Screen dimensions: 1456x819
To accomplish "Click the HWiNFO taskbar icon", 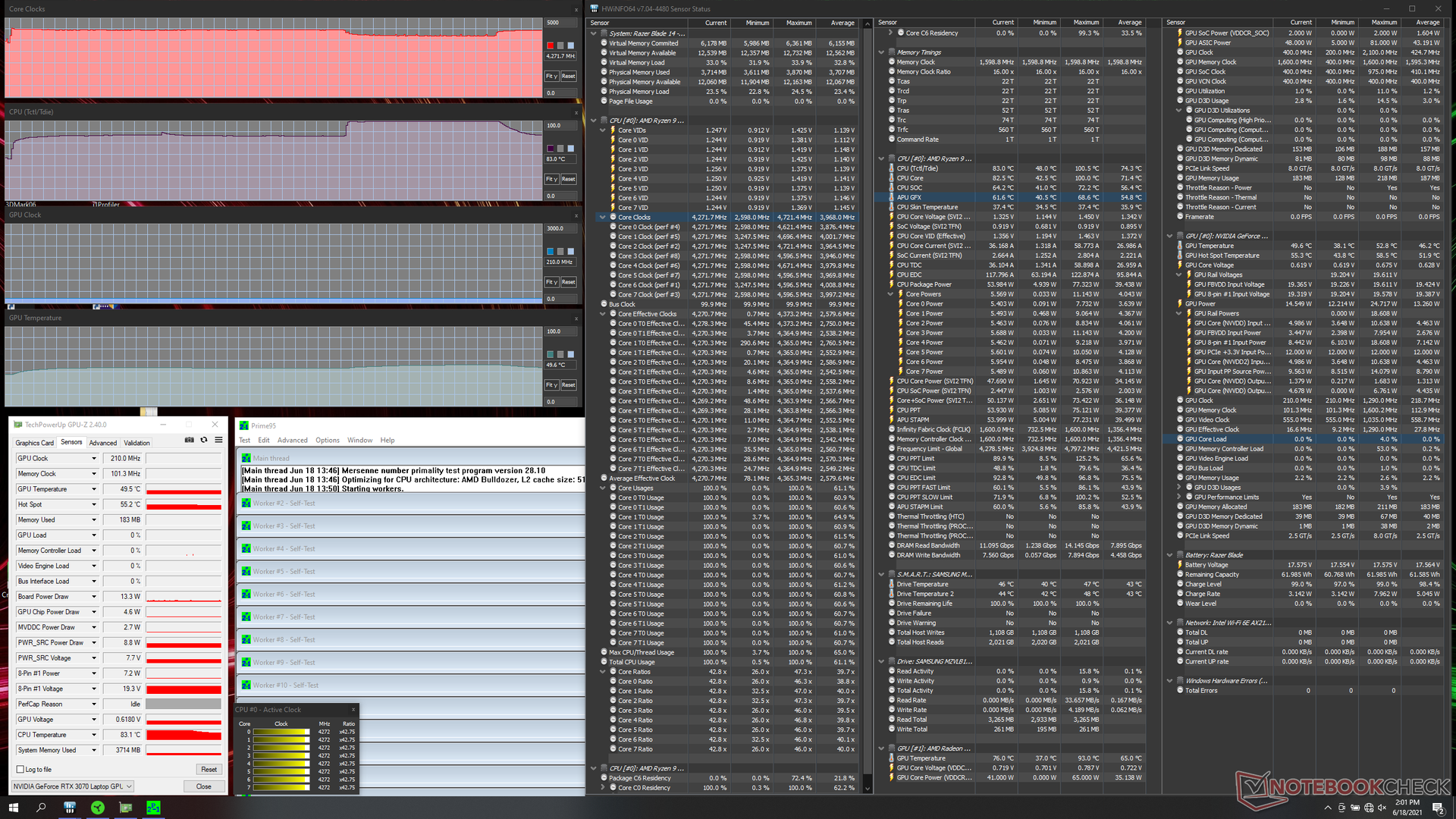I will pyautogui.click(x=69, y=808).
